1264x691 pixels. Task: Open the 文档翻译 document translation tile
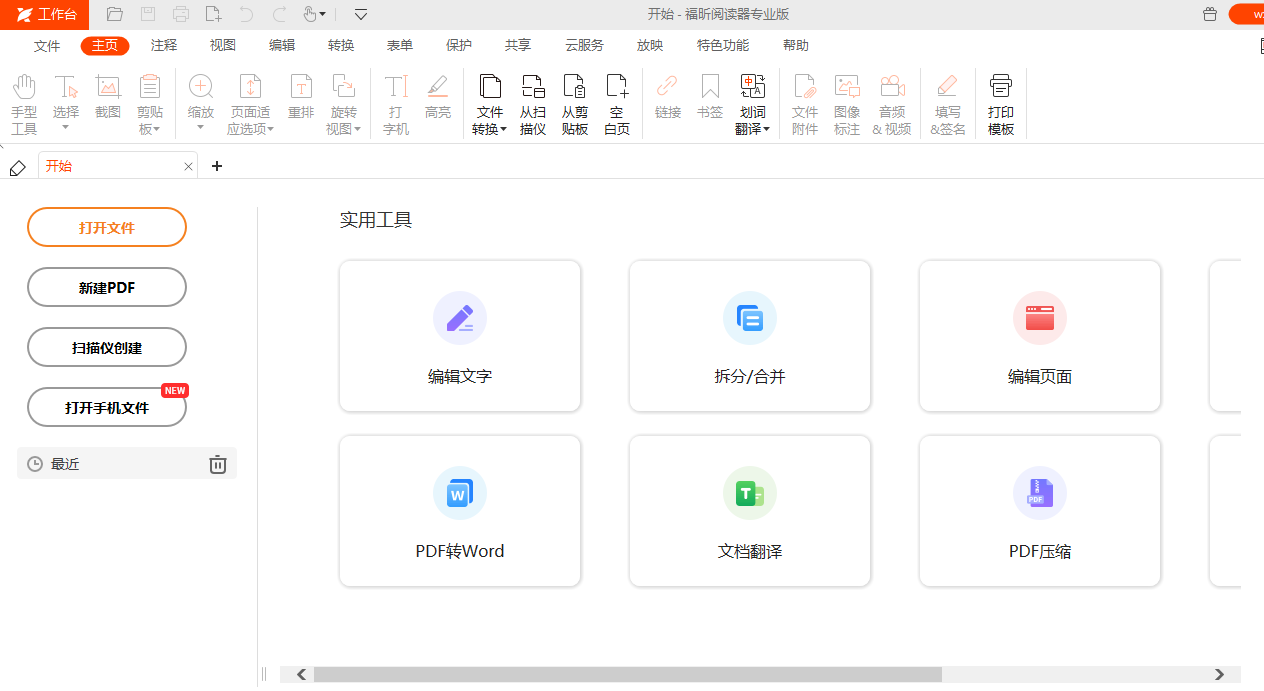[750, 510]
